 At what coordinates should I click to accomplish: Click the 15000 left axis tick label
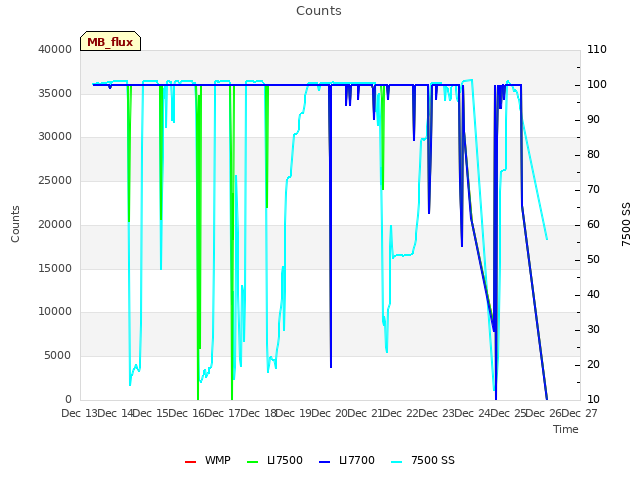[55, 269]
